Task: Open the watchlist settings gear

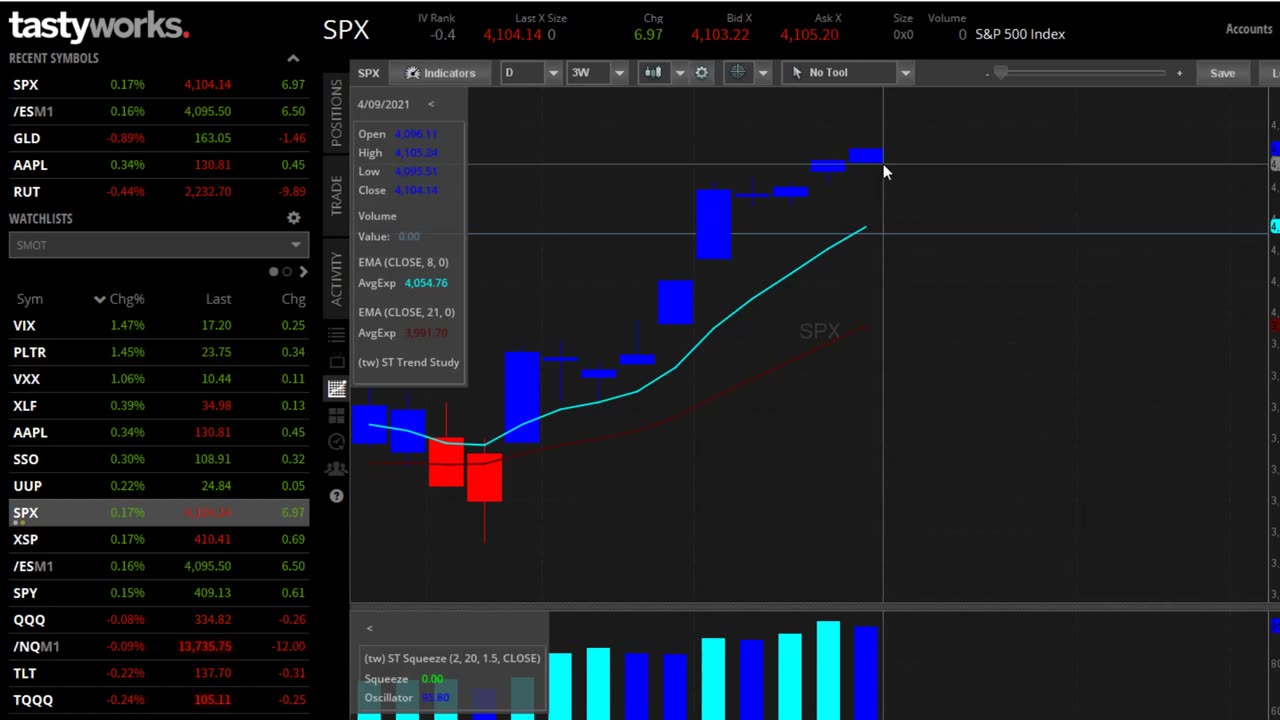Action: (293, 218)
